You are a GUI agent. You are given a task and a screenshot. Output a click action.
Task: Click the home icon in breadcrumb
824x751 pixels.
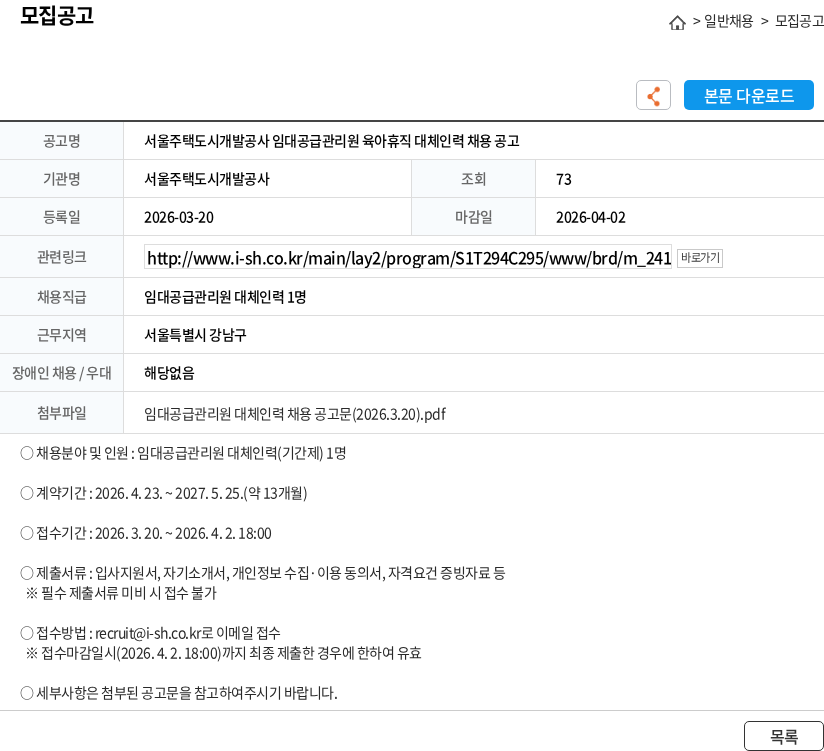[677, 22]
